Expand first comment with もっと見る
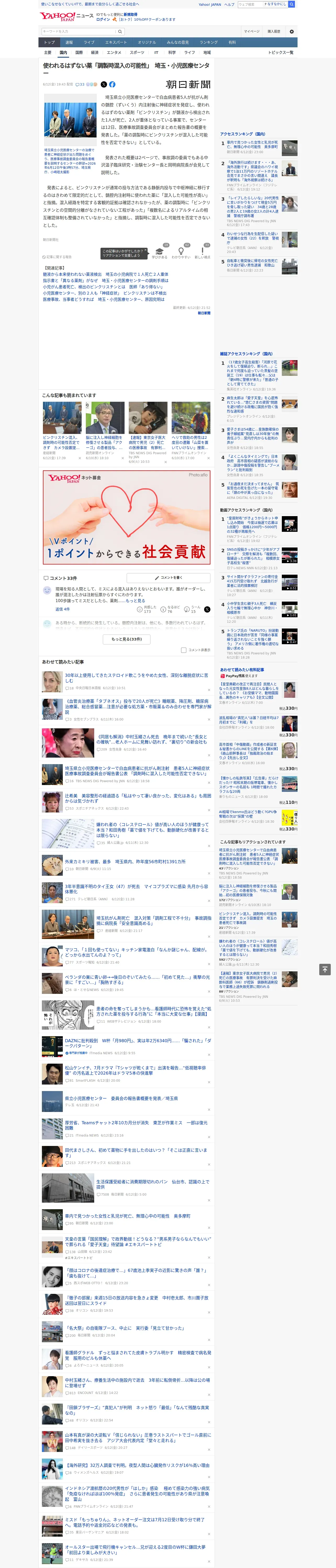Screen dimensions: 336x1568 [x=135, y=601]
